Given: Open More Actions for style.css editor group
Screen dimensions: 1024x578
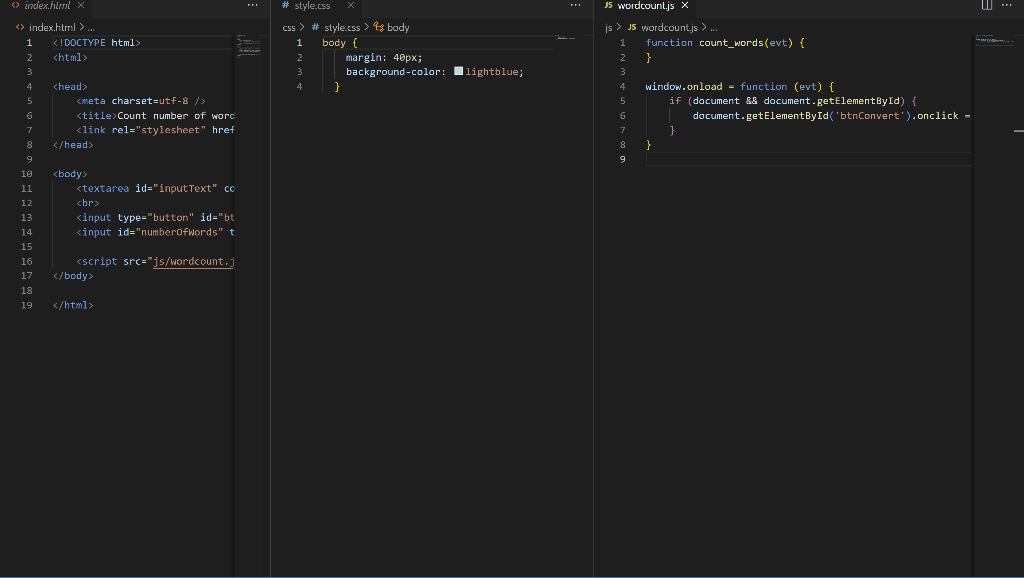Looking at the screenshot, I should pyautogui.click(x=575, y=5).
